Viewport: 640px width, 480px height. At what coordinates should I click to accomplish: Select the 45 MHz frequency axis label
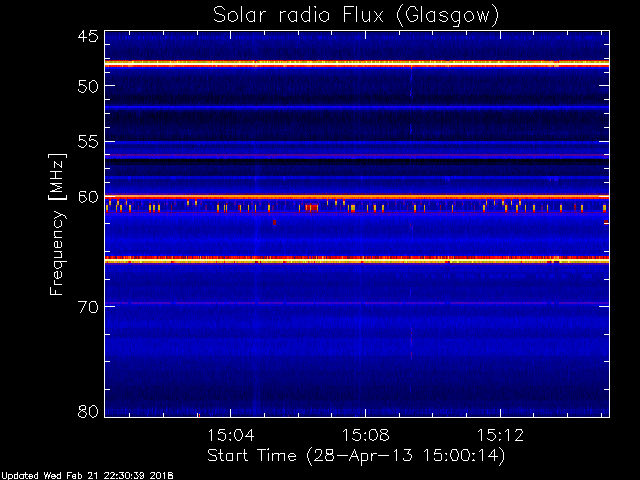(88, 37)
